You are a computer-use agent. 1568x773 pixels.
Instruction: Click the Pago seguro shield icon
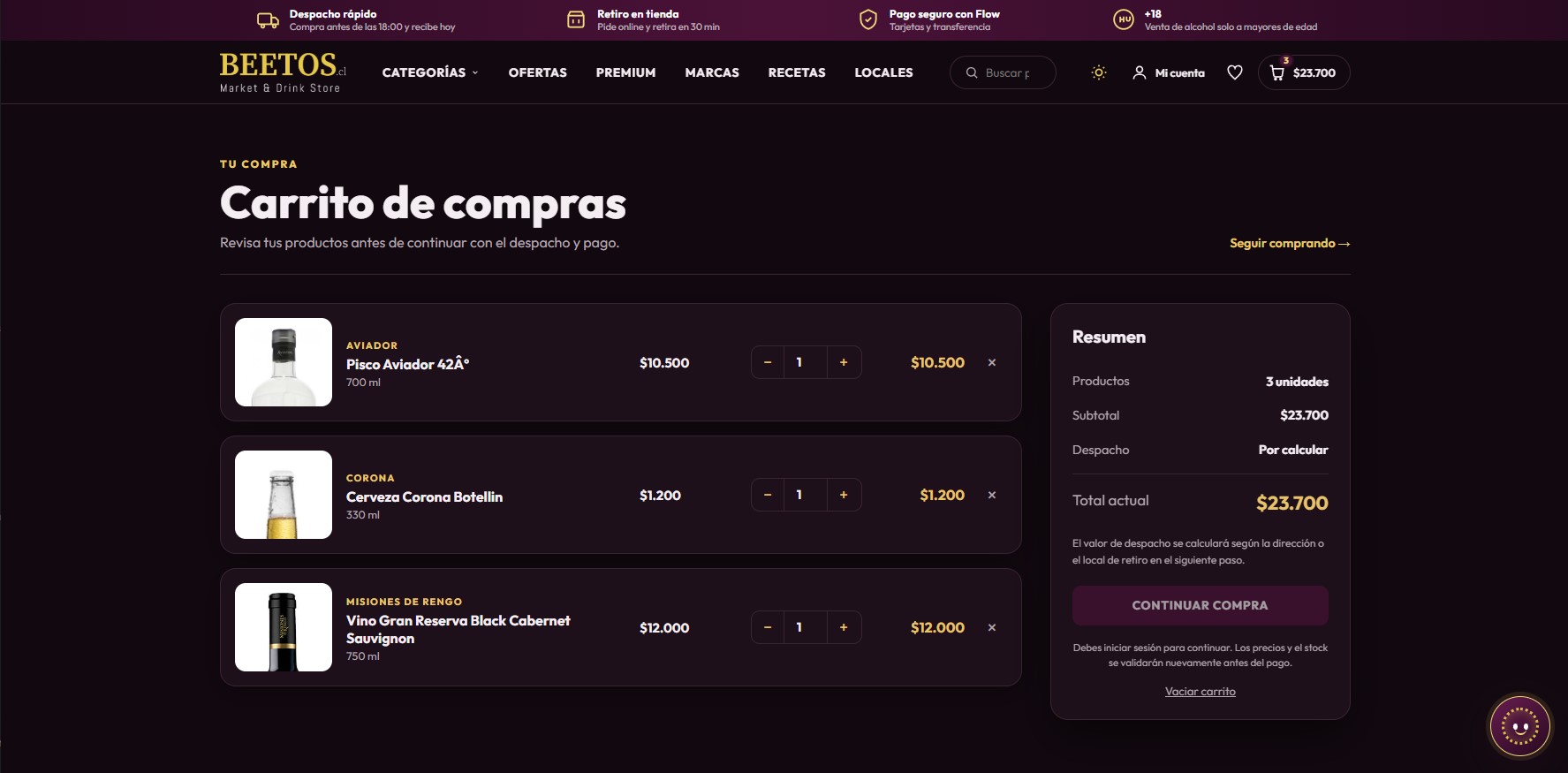[x=868, y=19]
